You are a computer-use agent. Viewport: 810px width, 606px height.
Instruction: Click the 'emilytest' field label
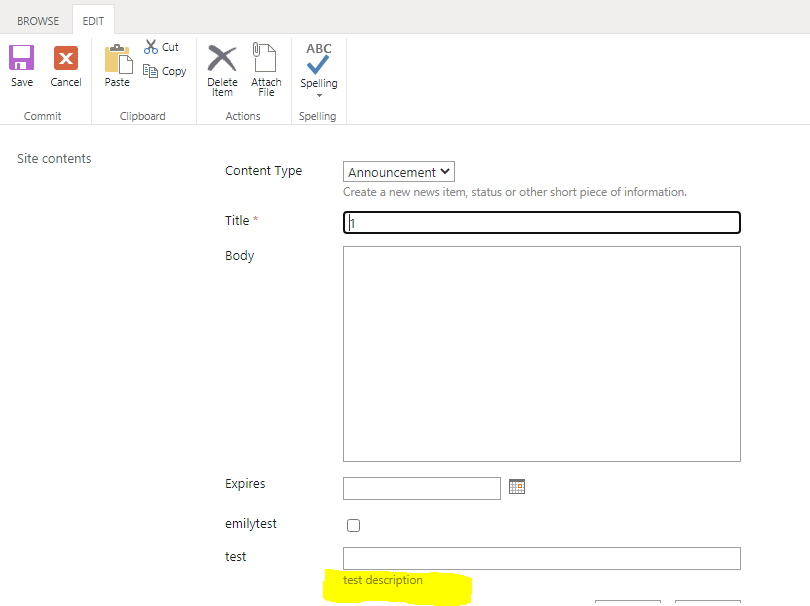(251, 524)
